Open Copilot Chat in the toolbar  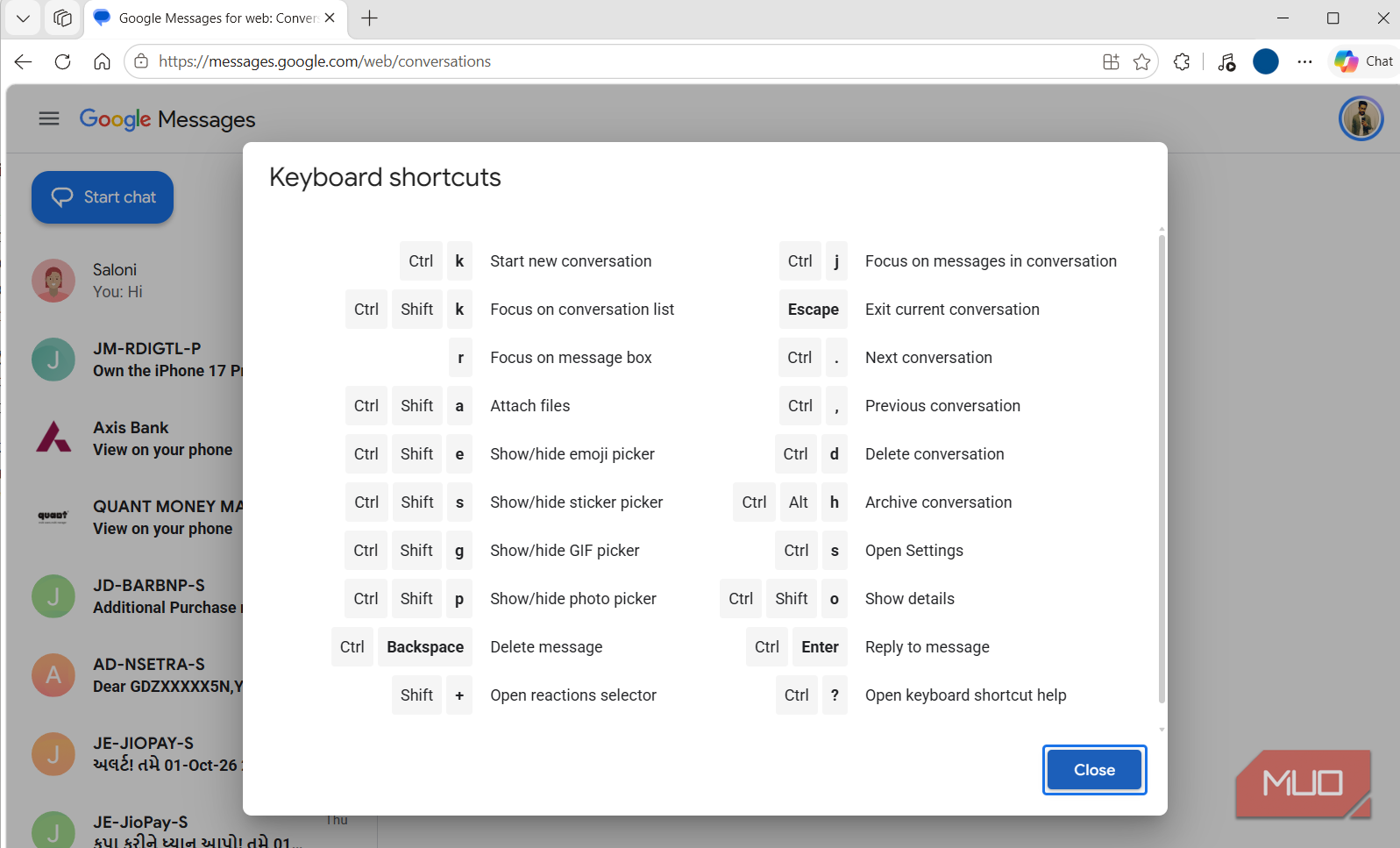[x=1364, y=61]
